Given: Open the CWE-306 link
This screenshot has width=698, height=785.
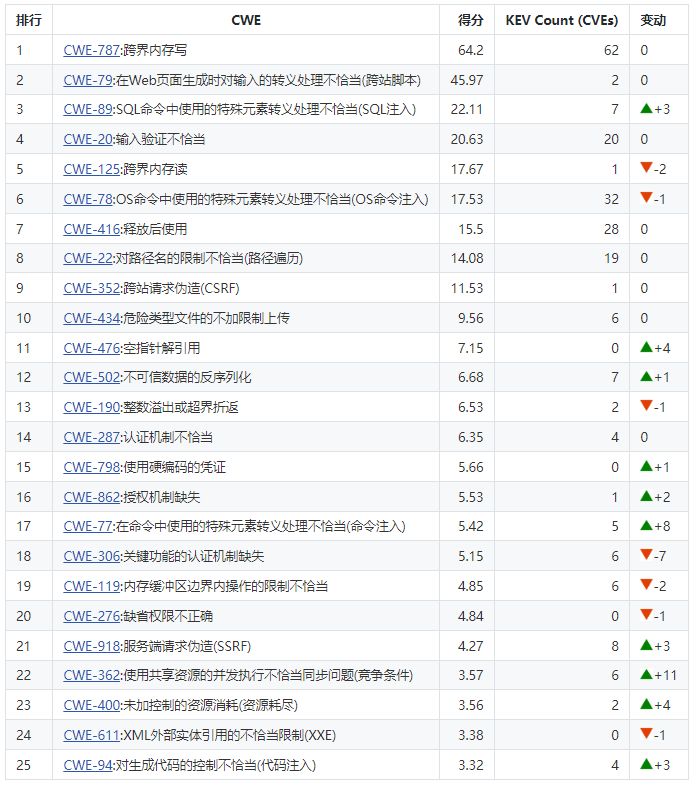Looking at the screenshot, I should (x=92, y=557).
